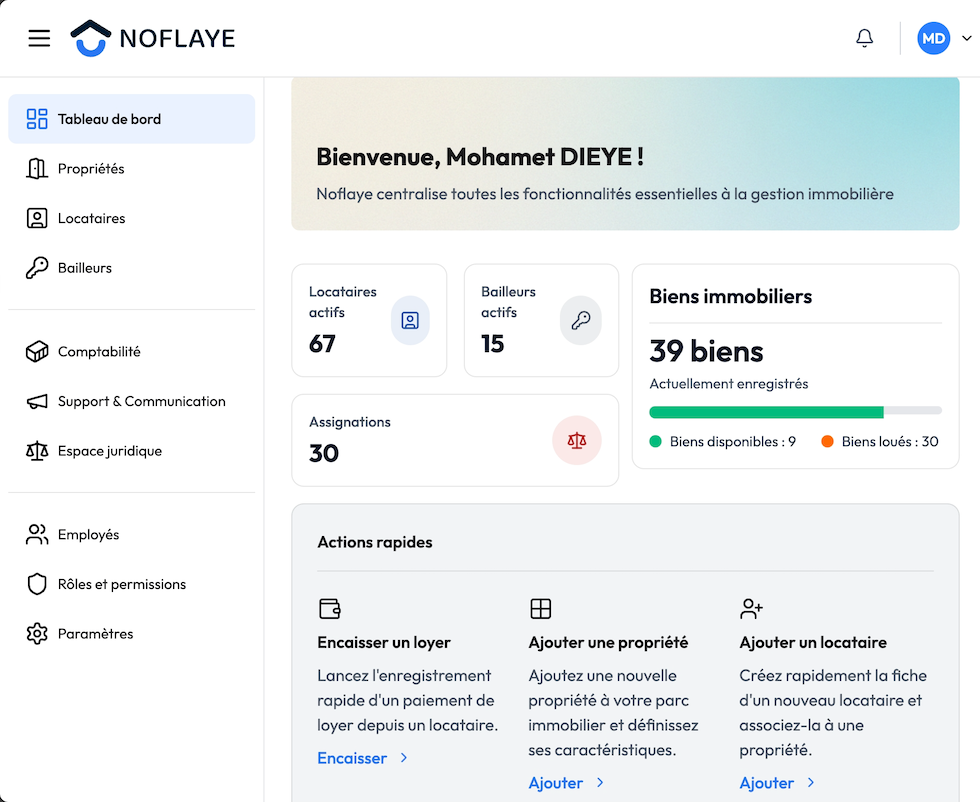Go to Employés page
Screen dimensions: 980x802
pos(132,534)
